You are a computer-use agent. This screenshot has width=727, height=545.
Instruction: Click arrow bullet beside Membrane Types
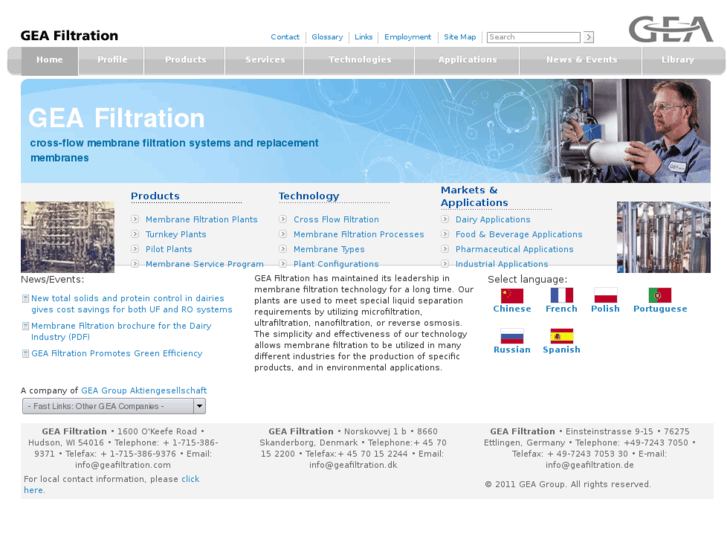point(283,249)
